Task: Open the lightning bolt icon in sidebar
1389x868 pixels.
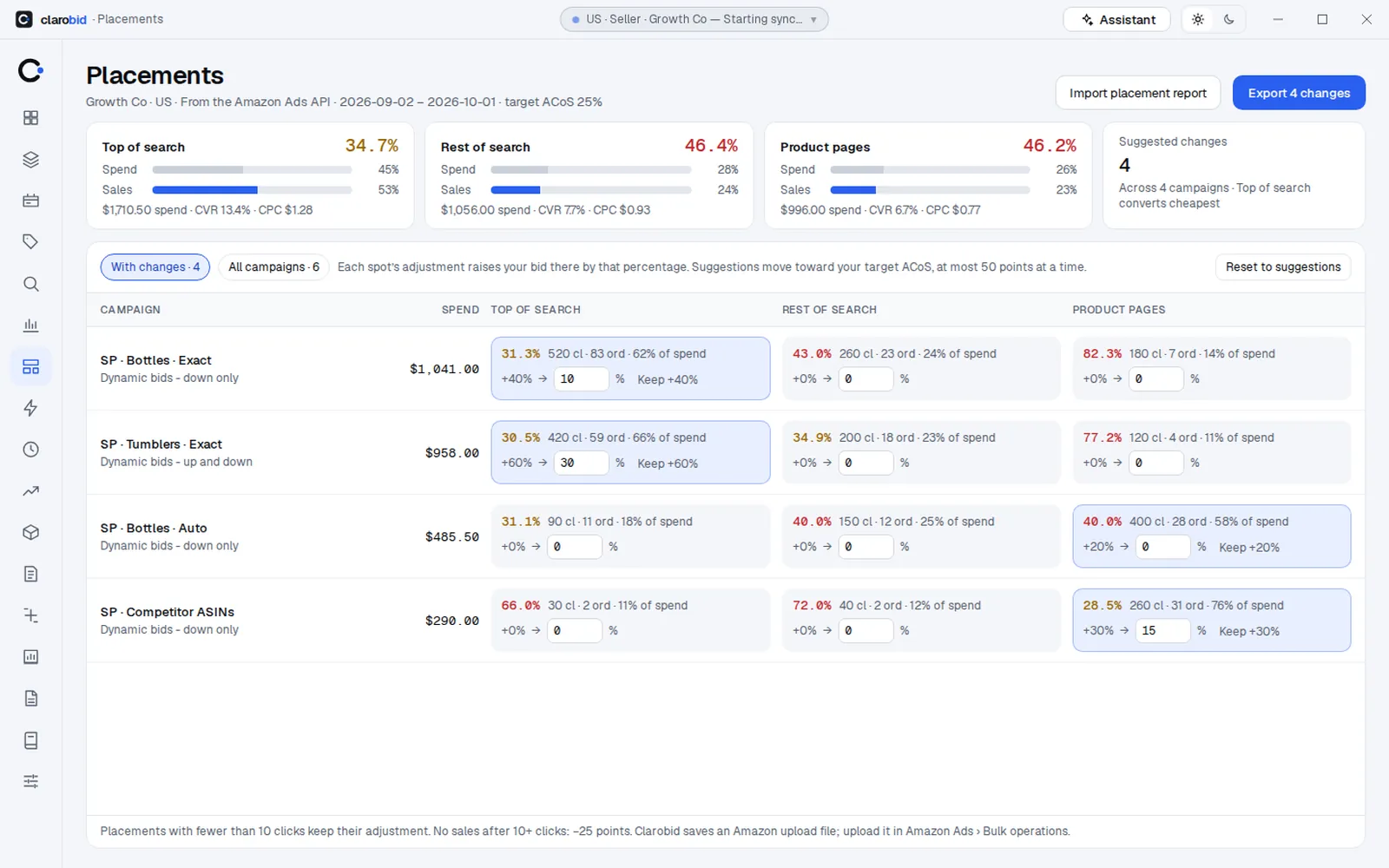Action: 30,408
